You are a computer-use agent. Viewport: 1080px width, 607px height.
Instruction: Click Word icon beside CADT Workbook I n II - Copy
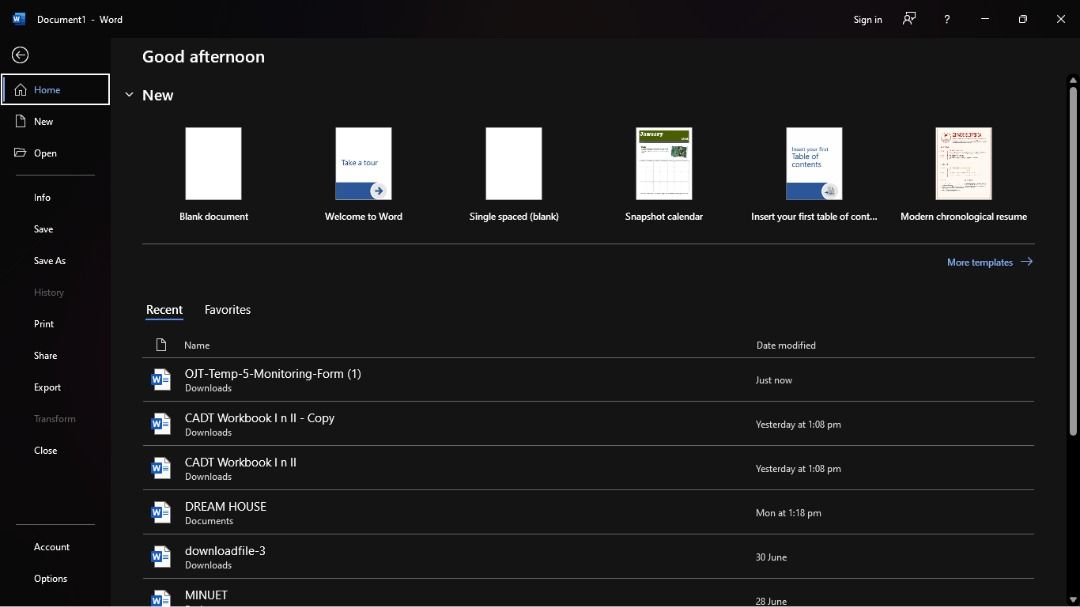[160, 424]
